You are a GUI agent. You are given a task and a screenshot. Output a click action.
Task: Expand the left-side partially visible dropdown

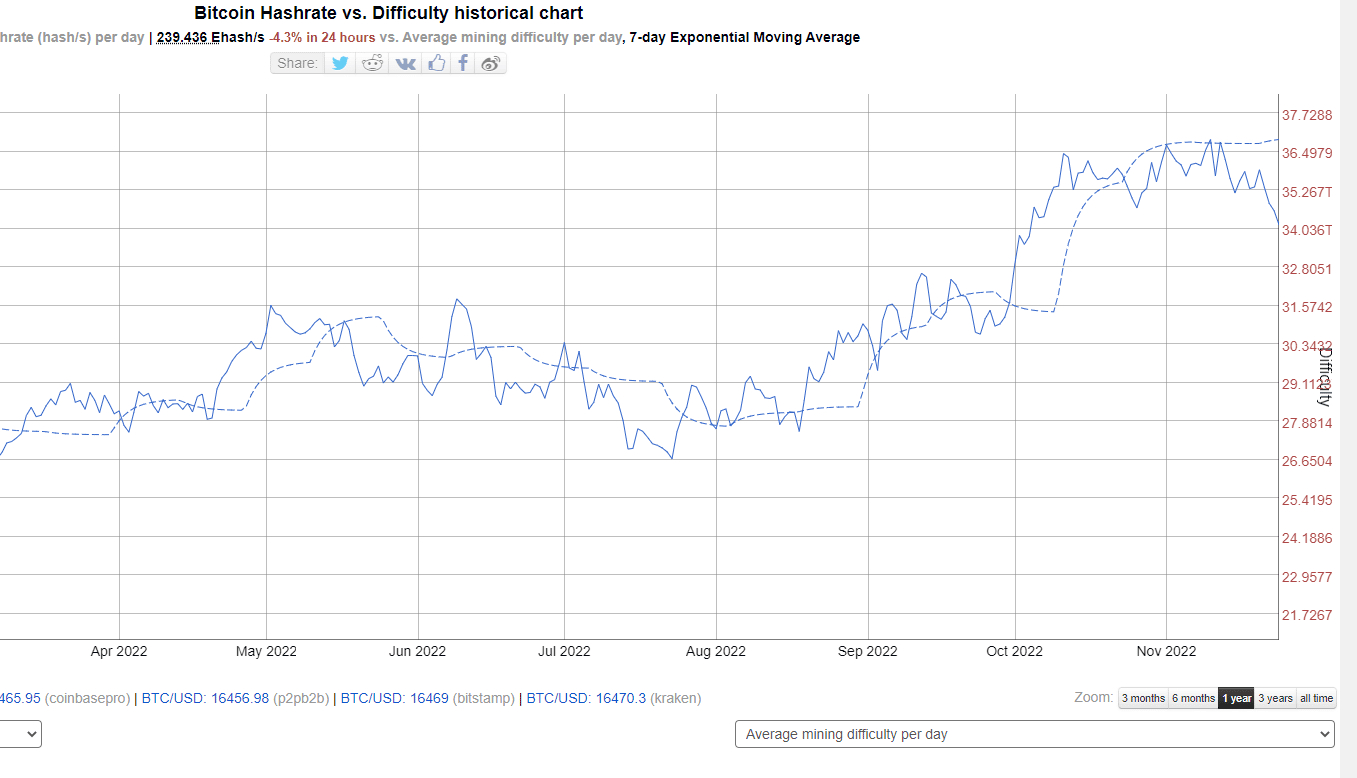pos(20,734)
